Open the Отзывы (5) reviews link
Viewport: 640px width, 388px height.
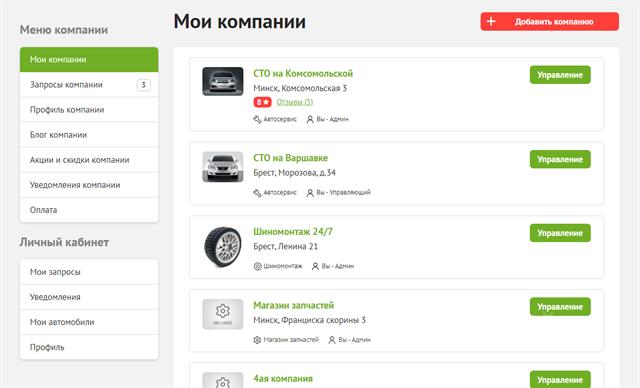pos(295,102)
